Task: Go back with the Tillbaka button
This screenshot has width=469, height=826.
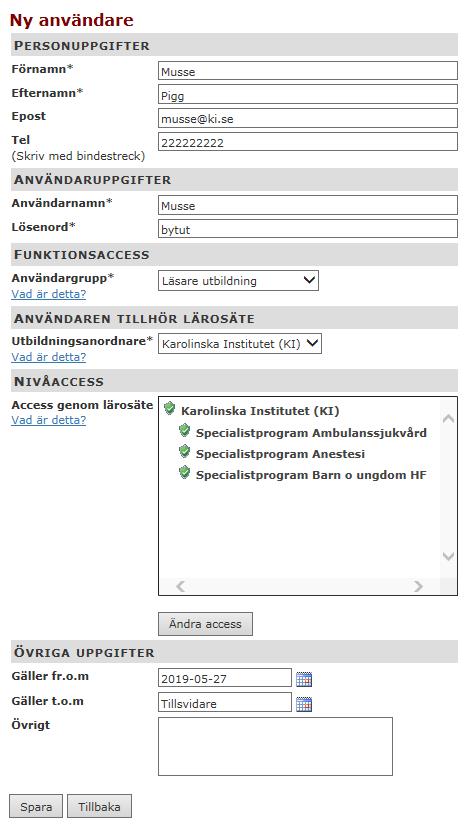Action: tap(99, 807)
